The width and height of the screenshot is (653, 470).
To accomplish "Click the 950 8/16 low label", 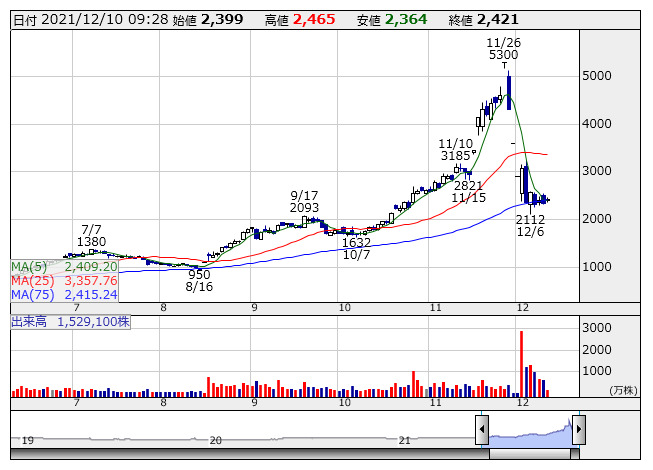I will [x=199, y=281].
